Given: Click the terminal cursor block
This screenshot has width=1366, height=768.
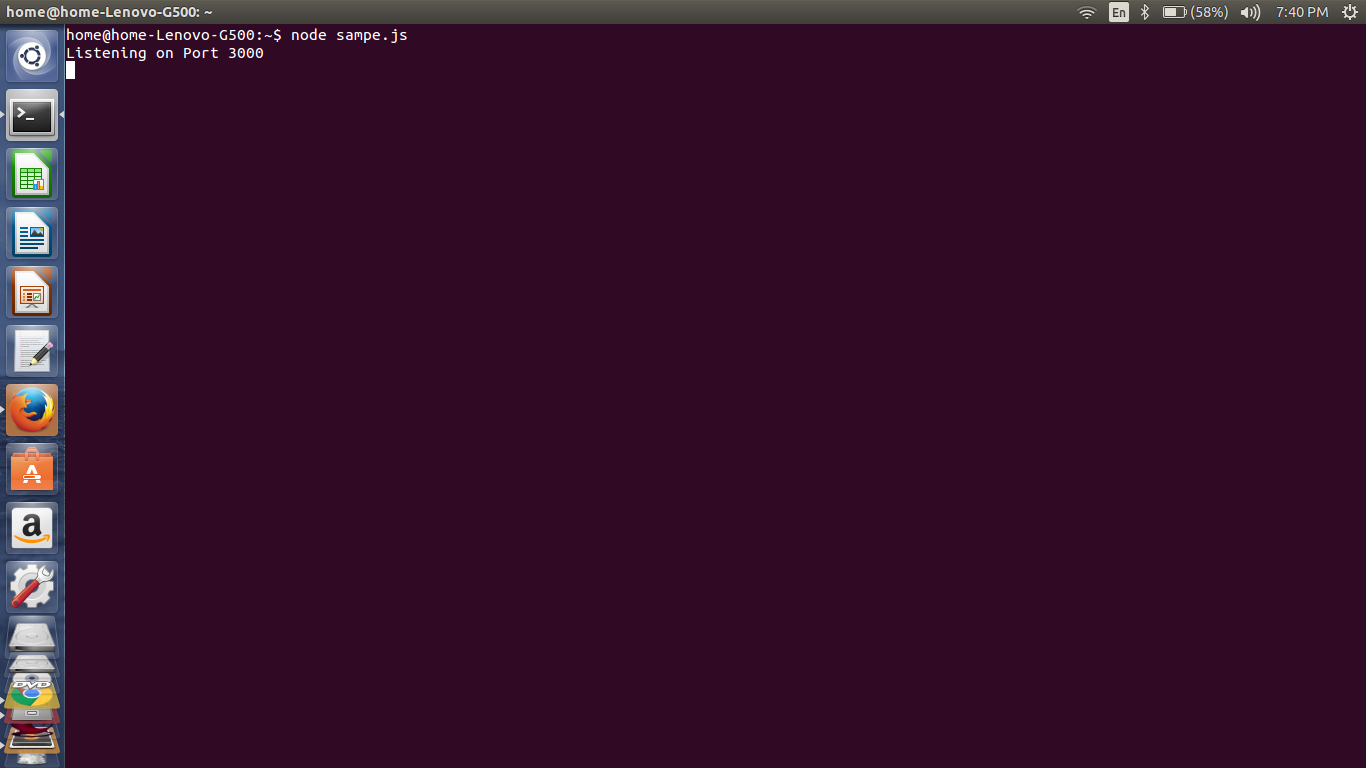Looking at the screenshot, I should click(70, 70).
